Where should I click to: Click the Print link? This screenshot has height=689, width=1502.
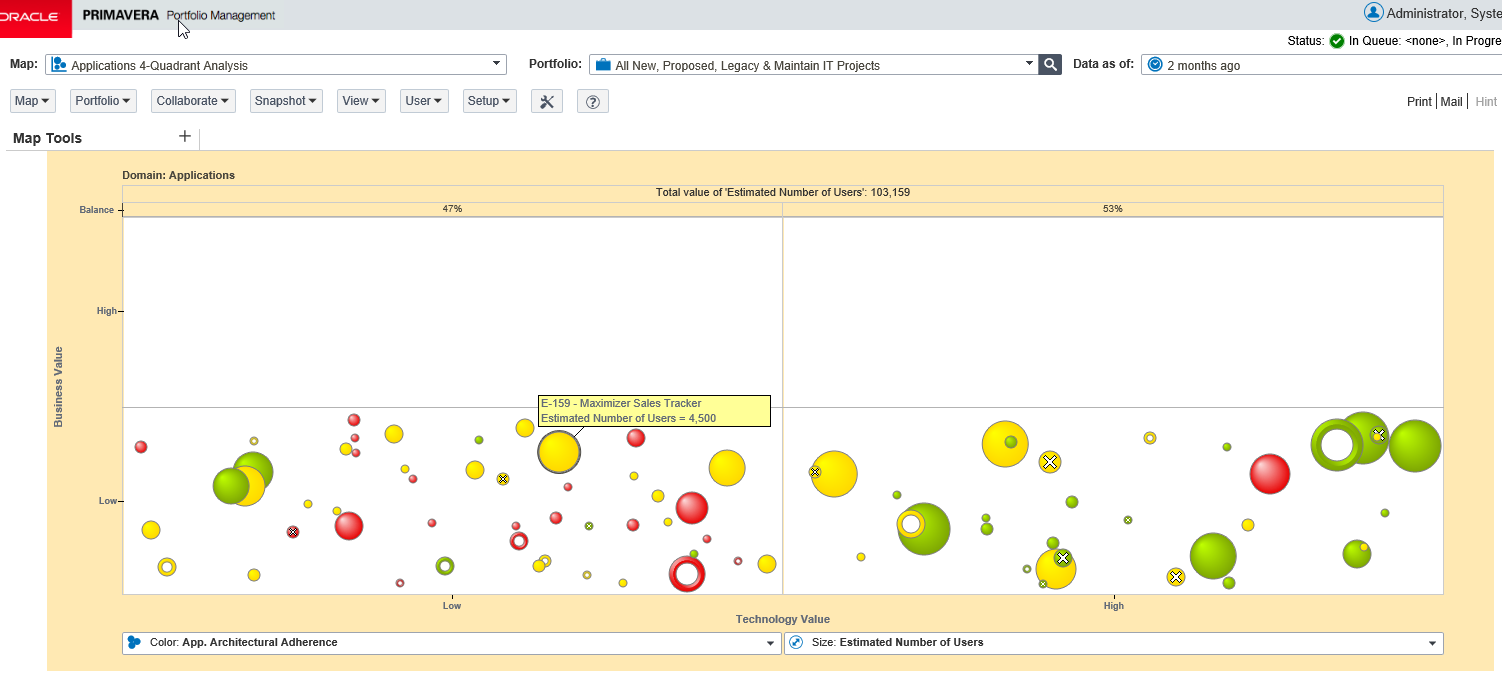click(1419, 101)
